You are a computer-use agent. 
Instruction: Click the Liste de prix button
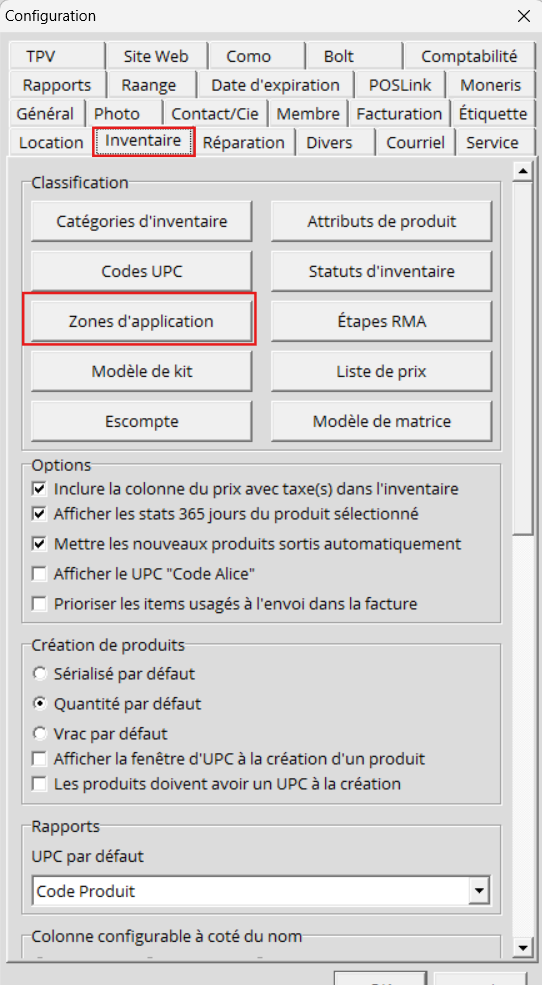[381, 371]
